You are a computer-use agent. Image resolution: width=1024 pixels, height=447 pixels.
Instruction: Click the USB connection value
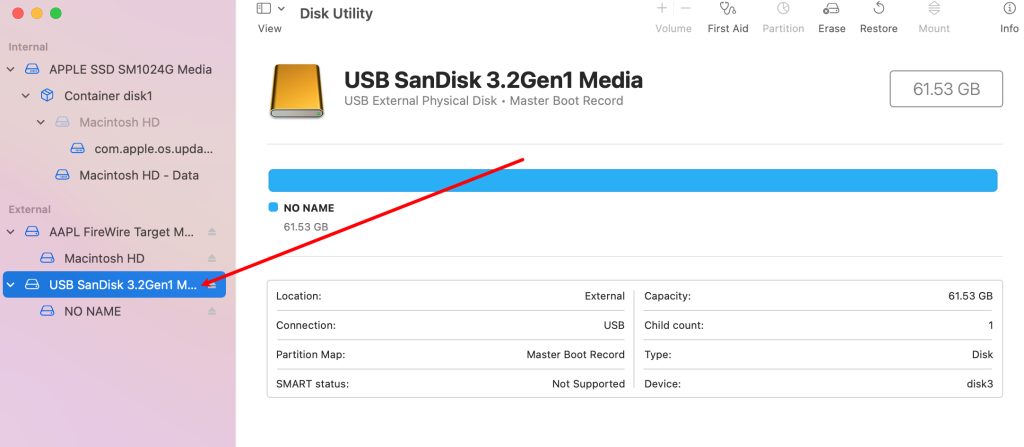coord(614,325)
